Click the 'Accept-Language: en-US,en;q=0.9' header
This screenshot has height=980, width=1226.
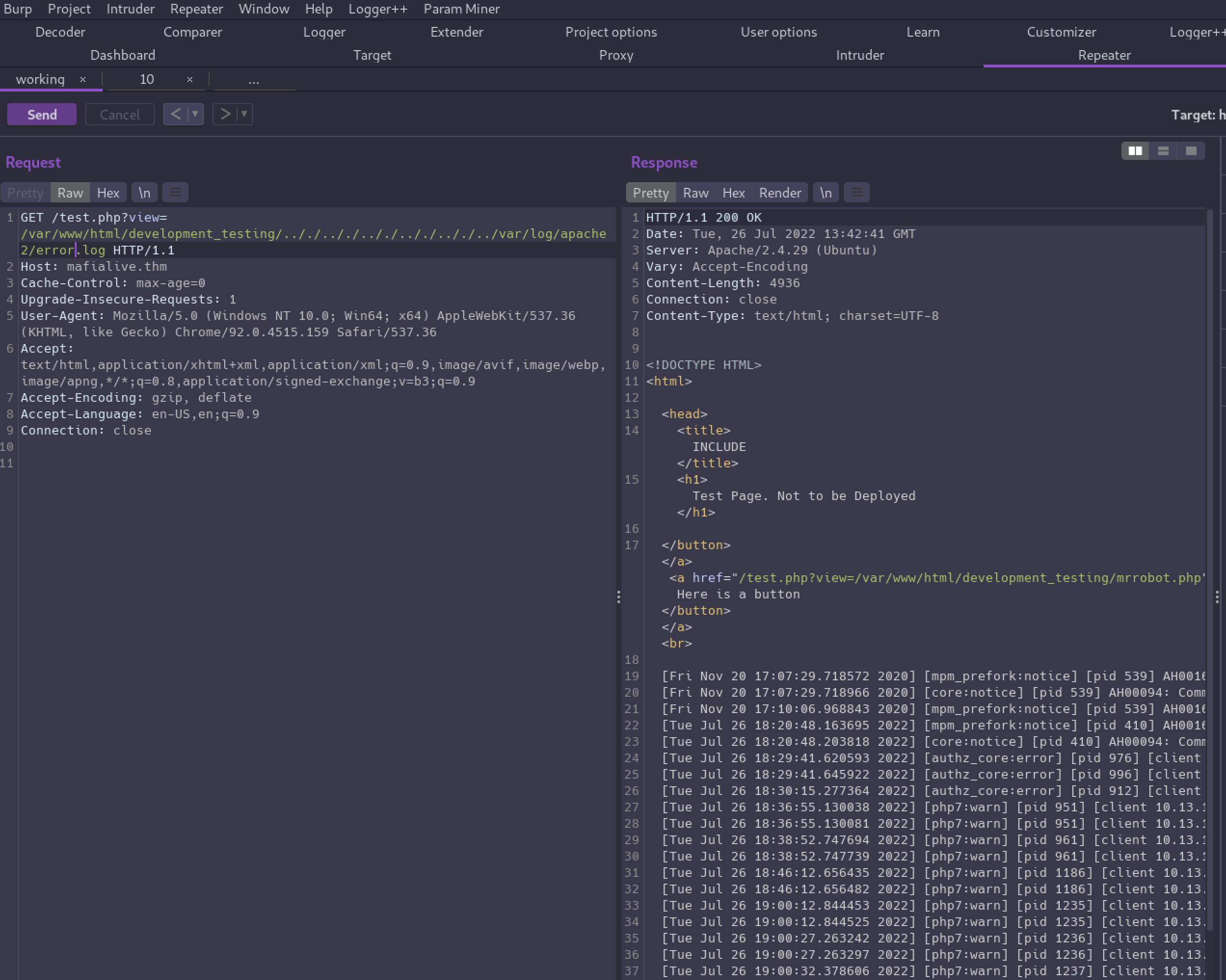pos(140,414)
